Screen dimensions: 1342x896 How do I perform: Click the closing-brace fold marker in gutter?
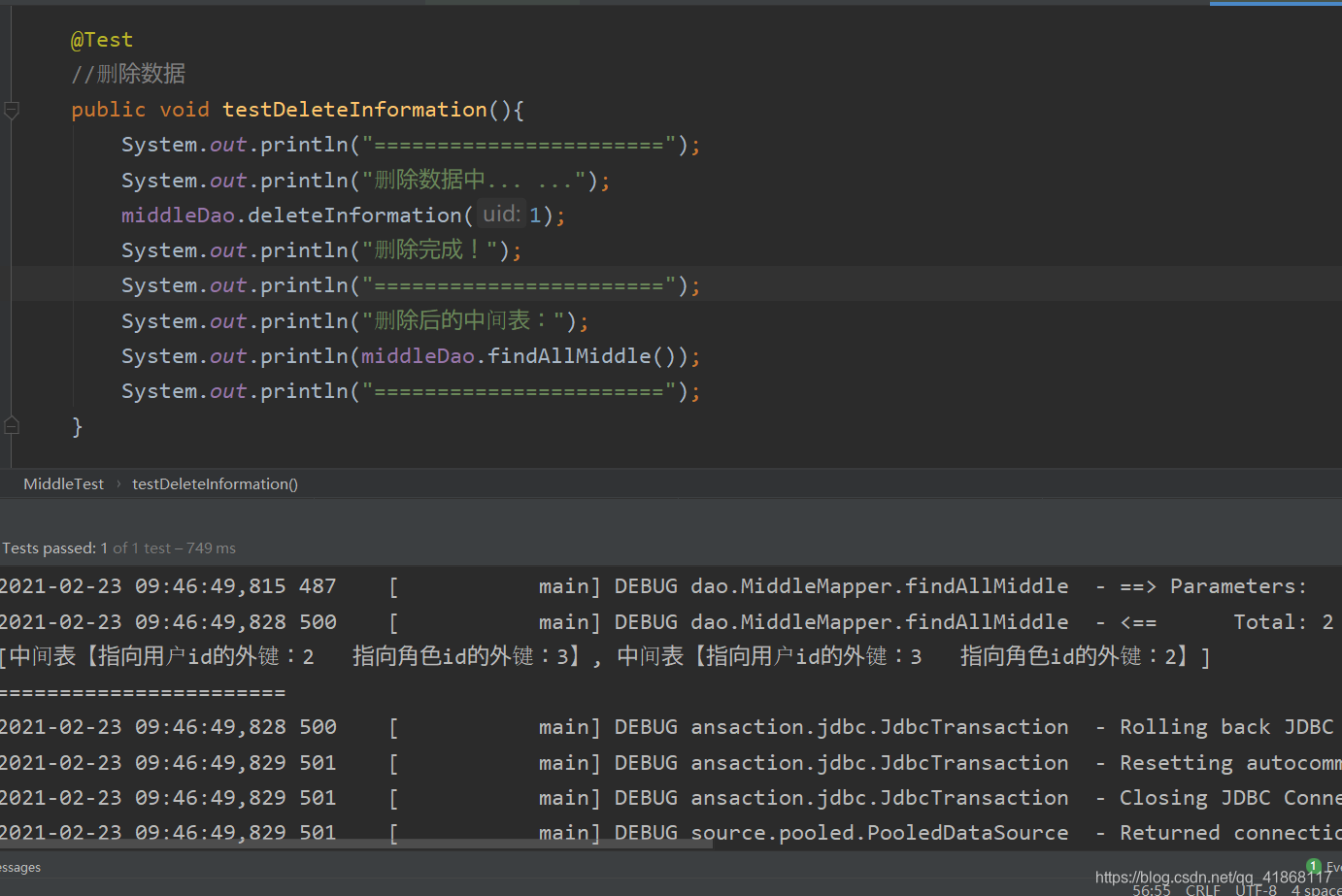click(x=12, y=425)
